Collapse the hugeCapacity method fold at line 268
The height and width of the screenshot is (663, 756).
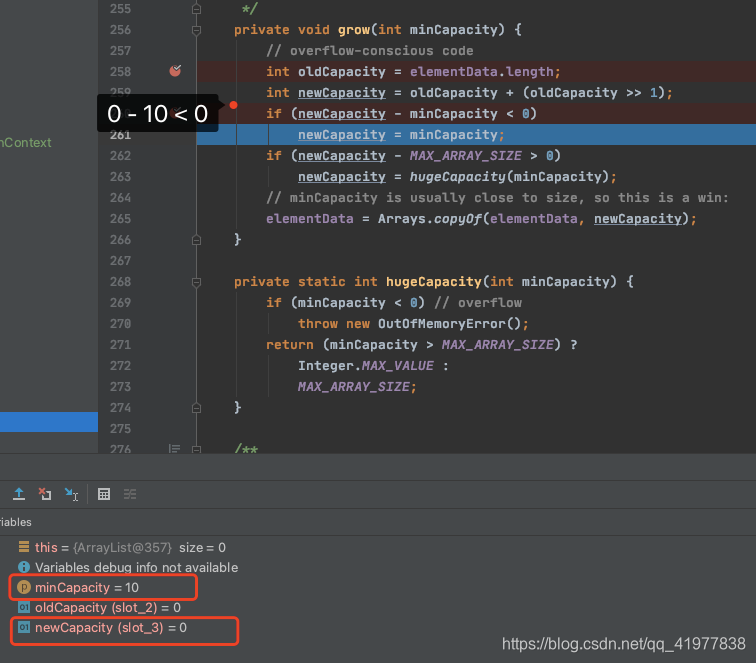[x=196, y=282]
